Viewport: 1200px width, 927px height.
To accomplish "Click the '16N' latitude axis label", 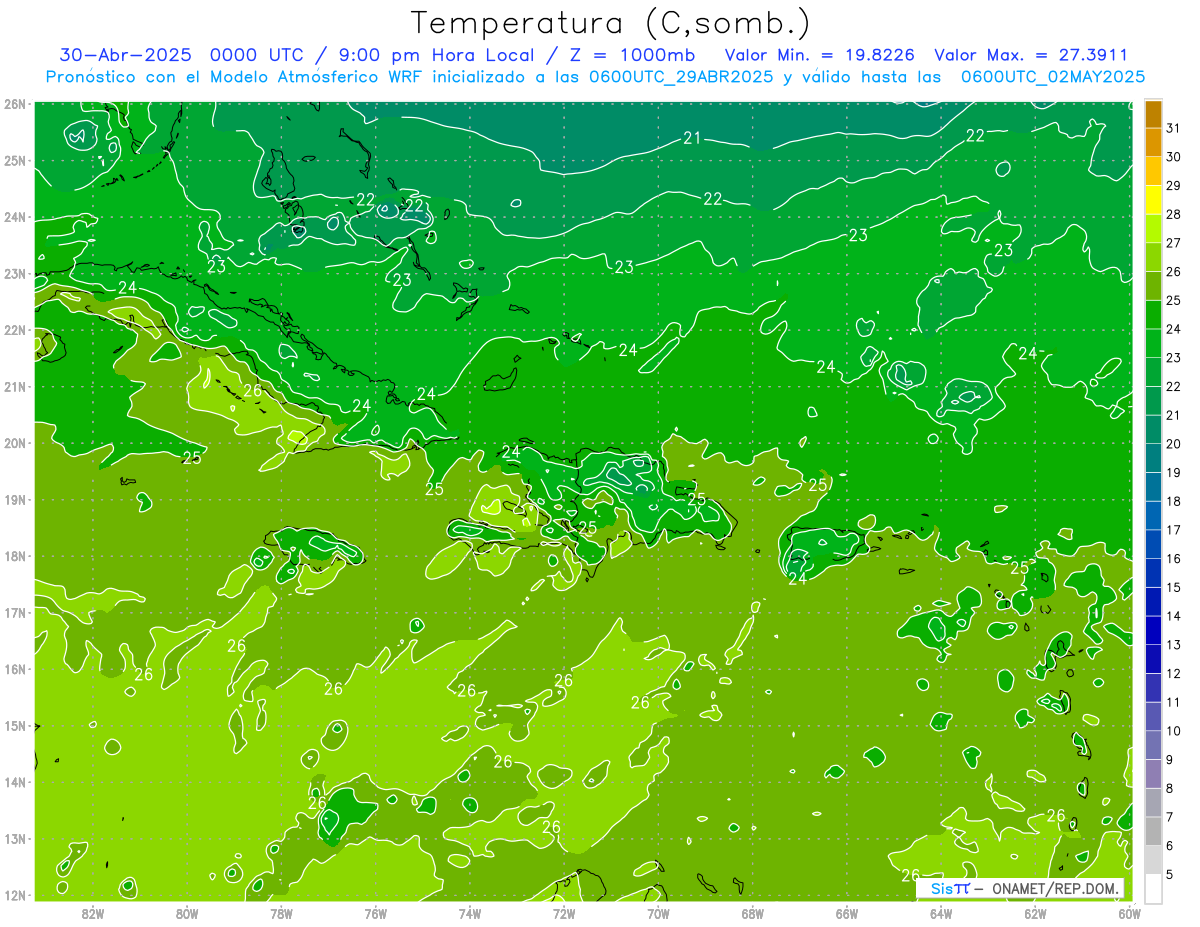I will tap(15, 669).
